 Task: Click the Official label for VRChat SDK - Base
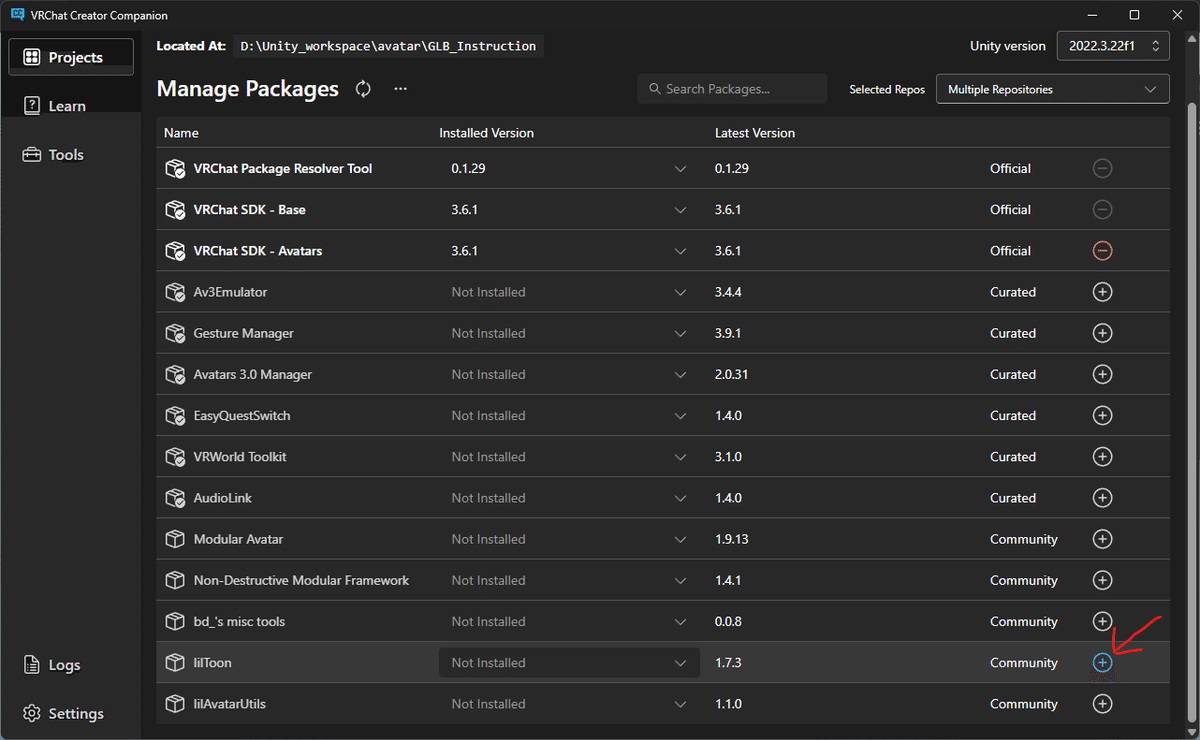[1010, 210]
